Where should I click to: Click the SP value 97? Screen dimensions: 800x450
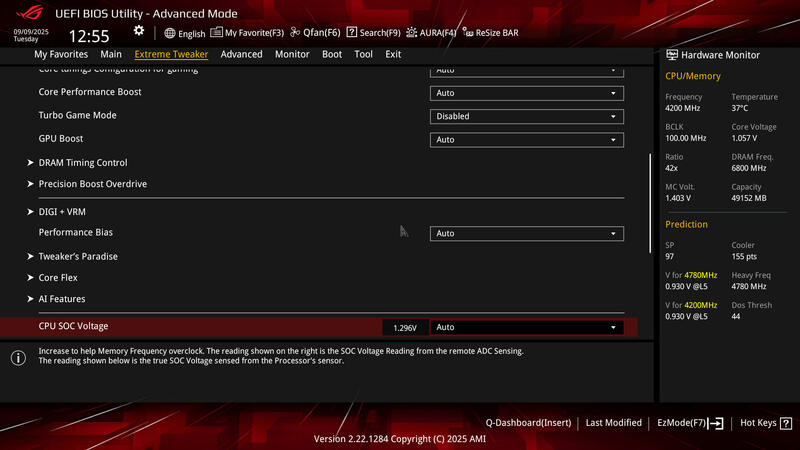coord(669,257)
